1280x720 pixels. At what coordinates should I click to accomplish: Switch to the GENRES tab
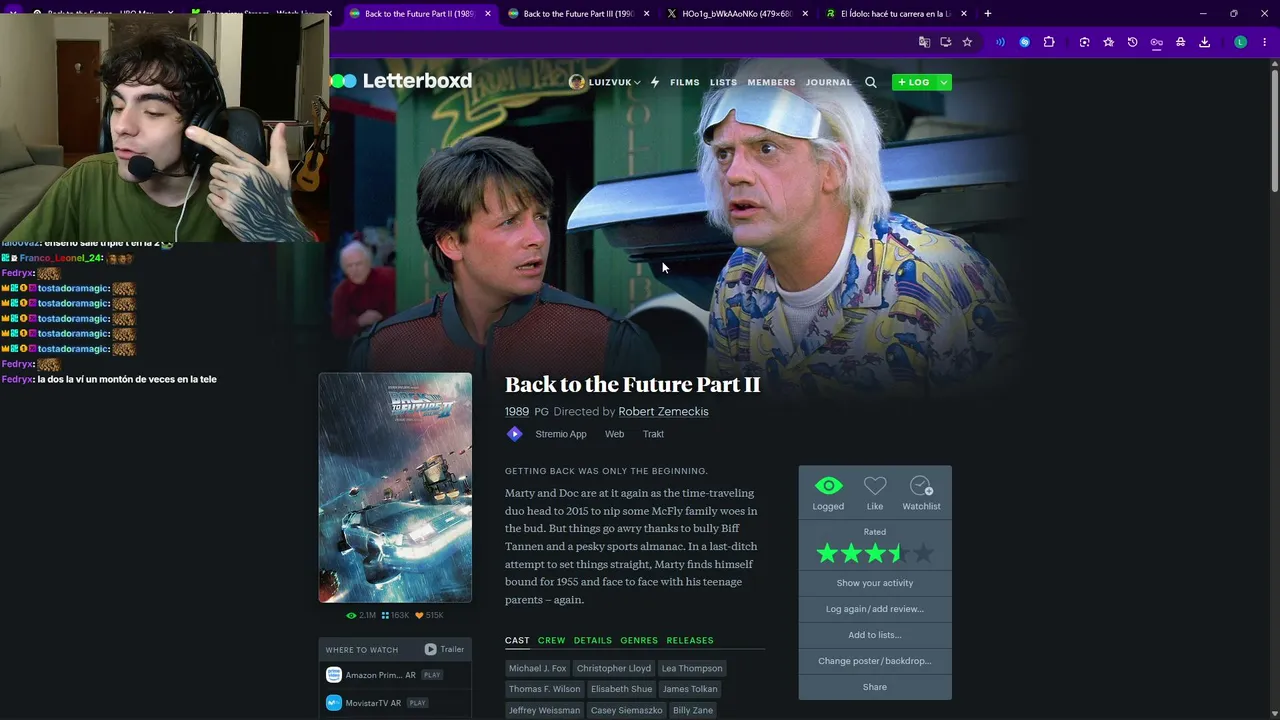click(x=639, y=640)
